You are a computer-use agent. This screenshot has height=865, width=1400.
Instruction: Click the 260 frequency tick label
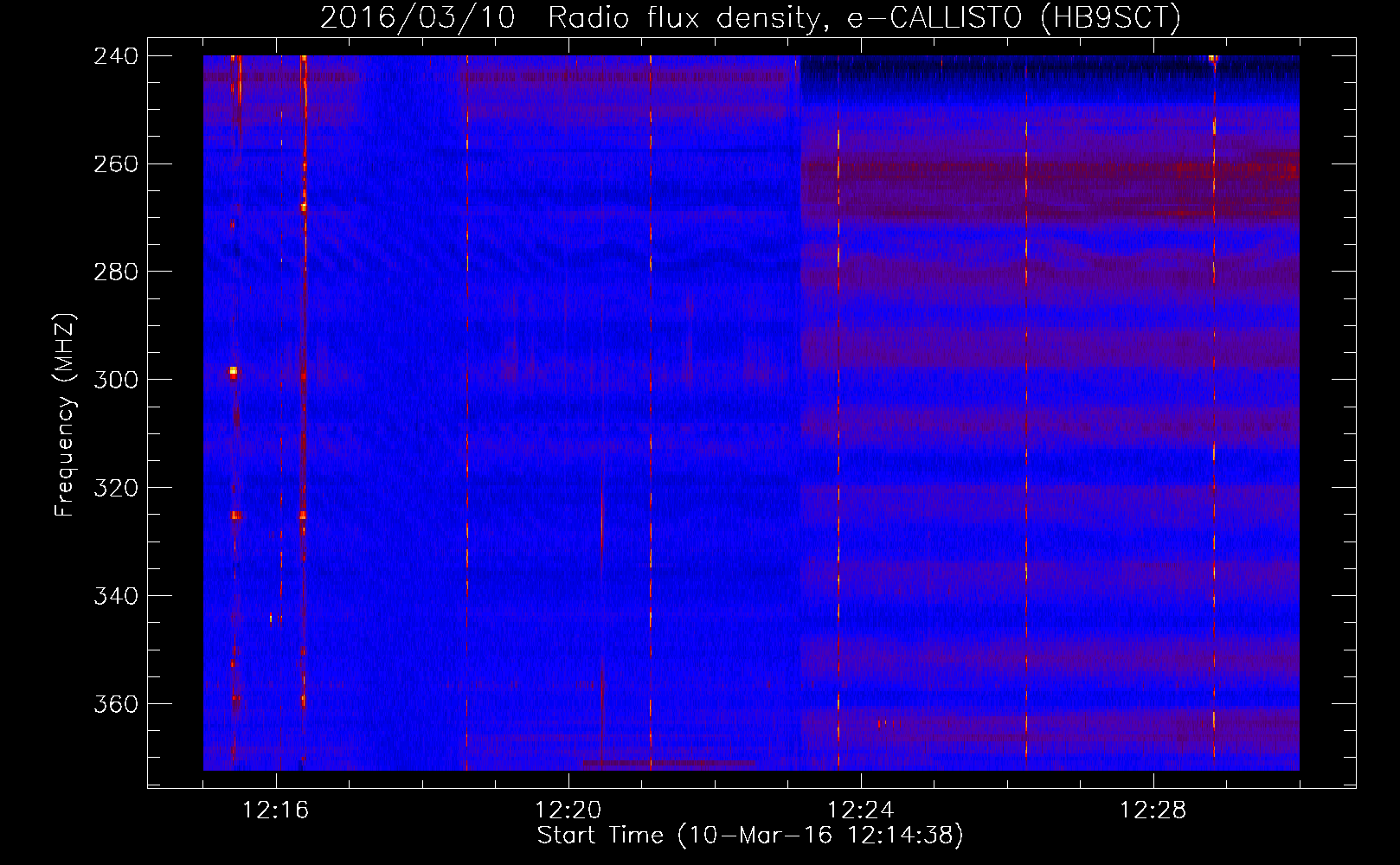click(116, 164)
